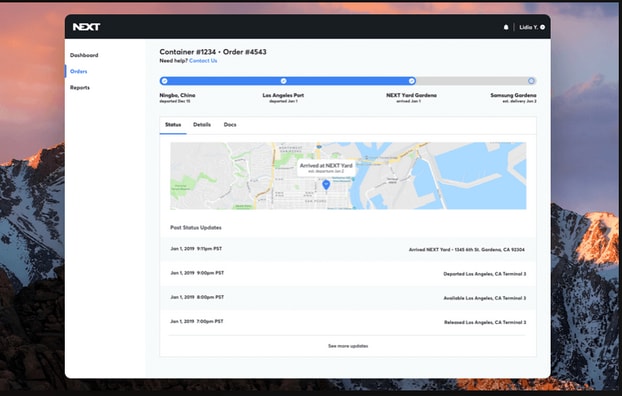622x396 pixels.
Task: Click Arrived NEXT Yard address text
Action: 467,250
